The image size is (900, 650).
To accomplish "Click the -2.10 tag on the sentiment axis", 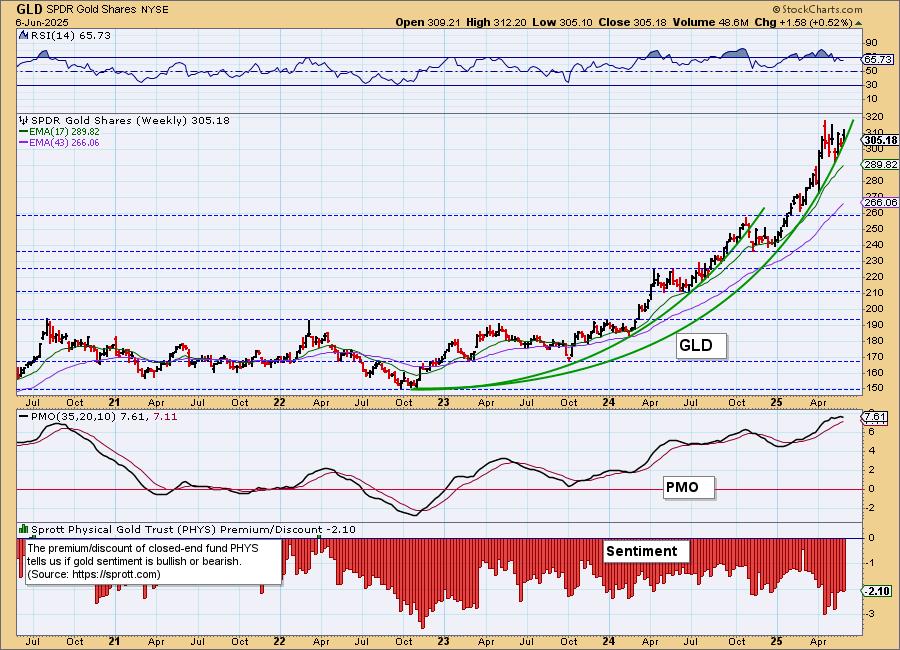I will pyautogui.click(x=877, y=591).
